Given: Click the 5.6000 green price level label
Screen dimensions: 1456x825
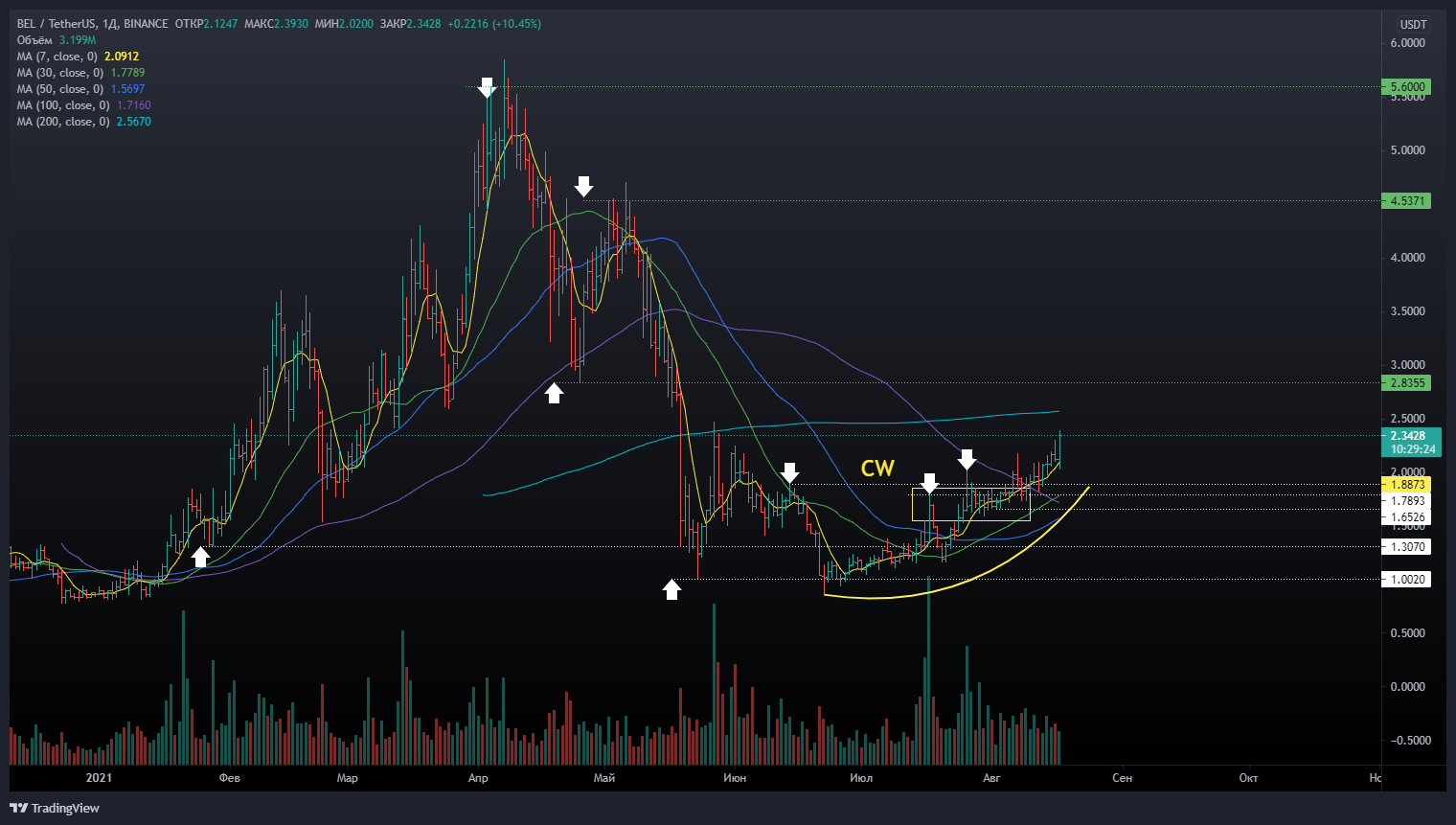Looking at the screenshot, I should pos(1407,87).
